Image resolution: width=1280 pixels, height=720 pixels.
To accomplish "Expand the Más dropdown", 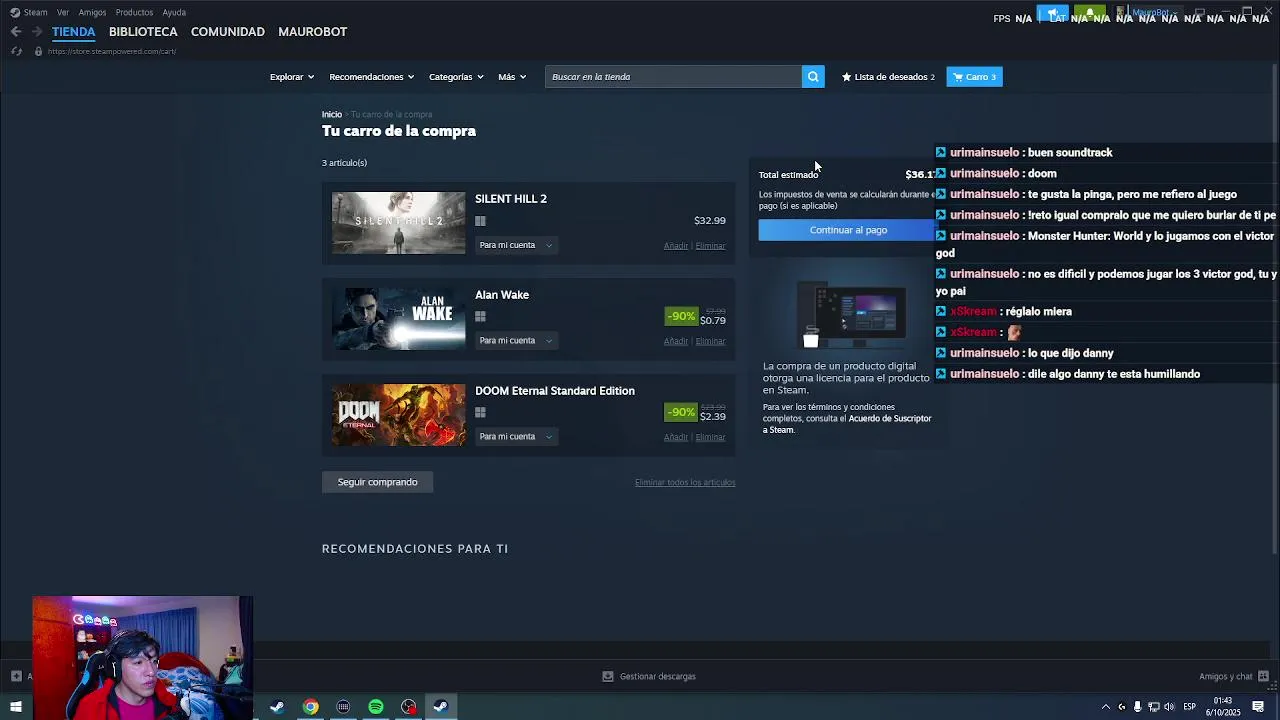I will coord(512,77).
